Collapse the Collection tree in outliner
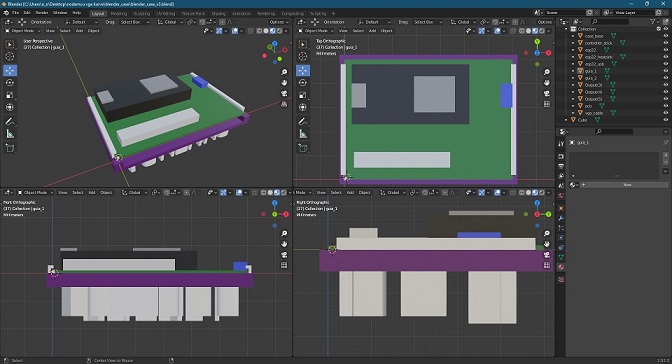The image size is (672, 364). tap(566, 29)
